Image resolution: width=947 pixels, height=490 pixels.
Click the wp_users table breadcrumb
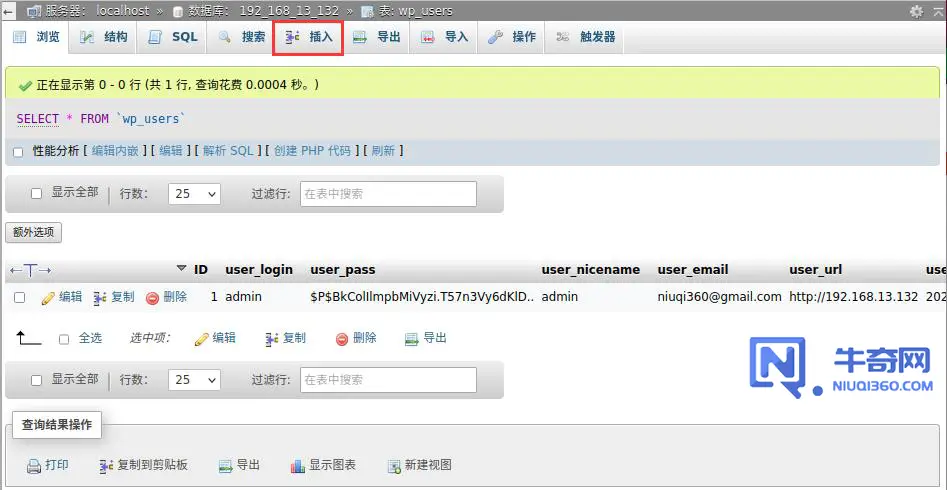(x=425, y=11)
